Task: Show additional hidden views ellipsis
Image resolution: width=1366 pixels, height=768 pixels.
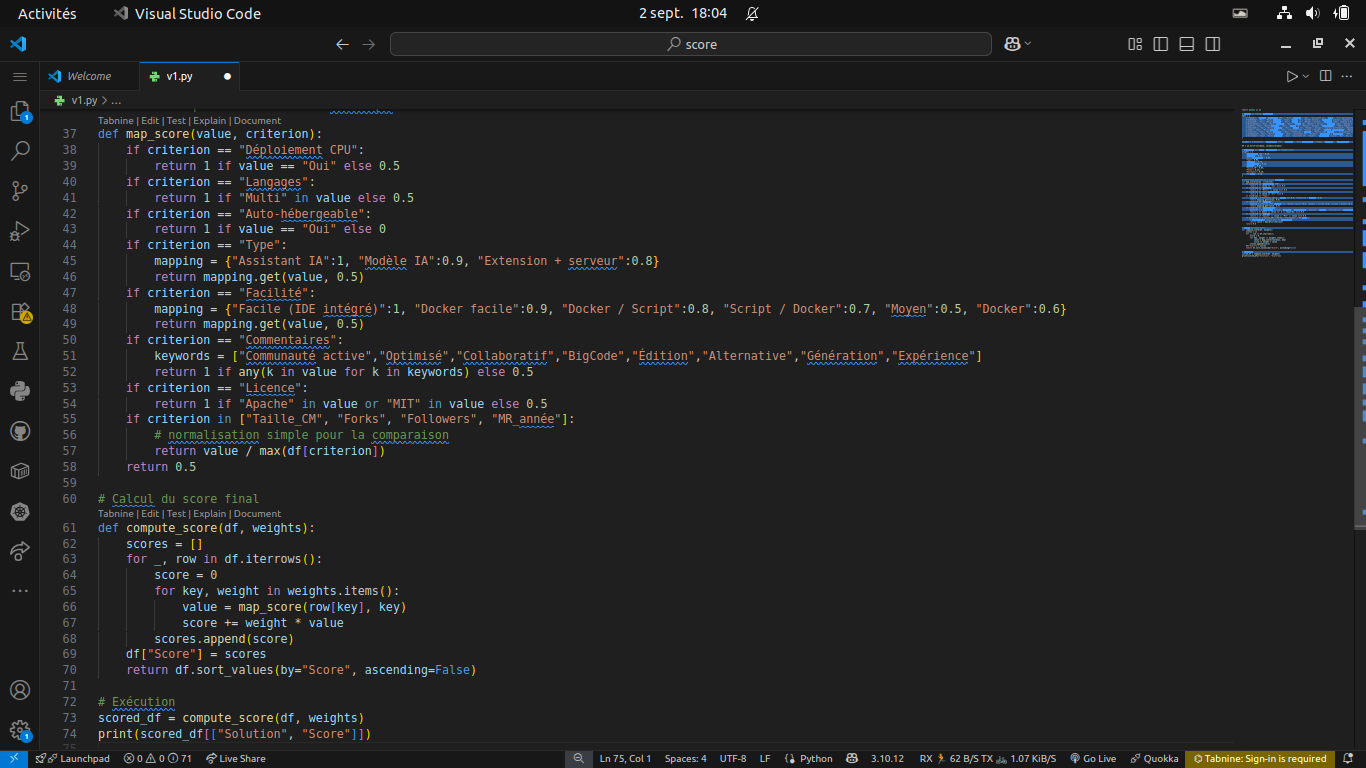Action: (x=20, y=591)
